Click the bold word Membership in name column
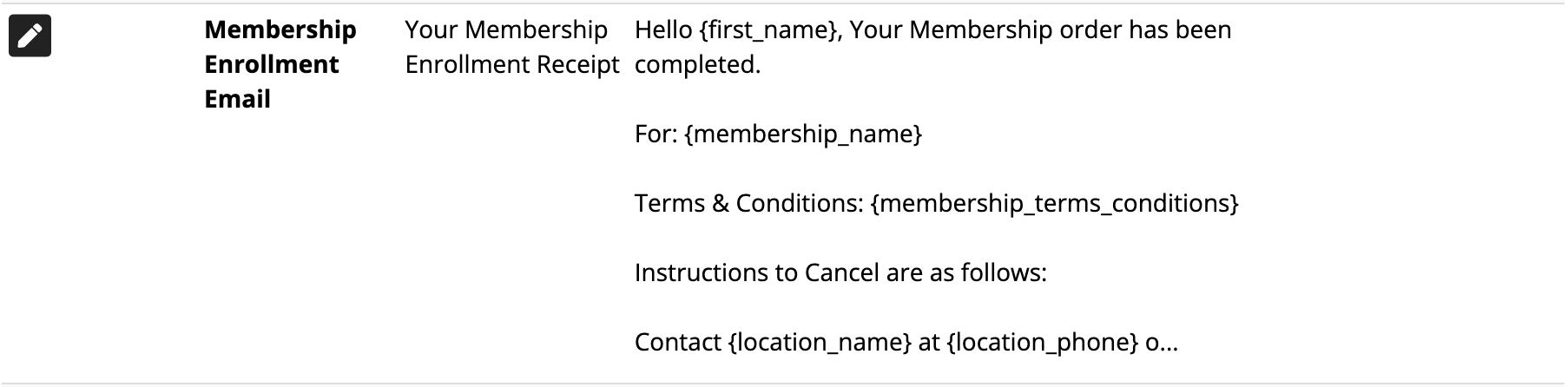The height and width of the screenshot is (387, 1568). [x=280, y=30]
